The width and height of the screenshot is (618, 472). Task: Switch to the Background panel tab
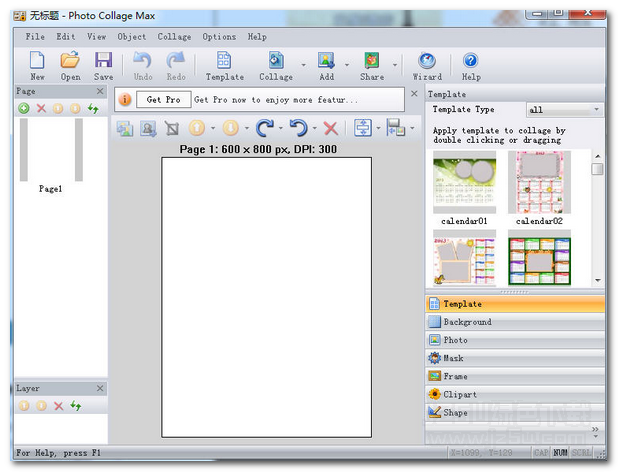point(515,322)
